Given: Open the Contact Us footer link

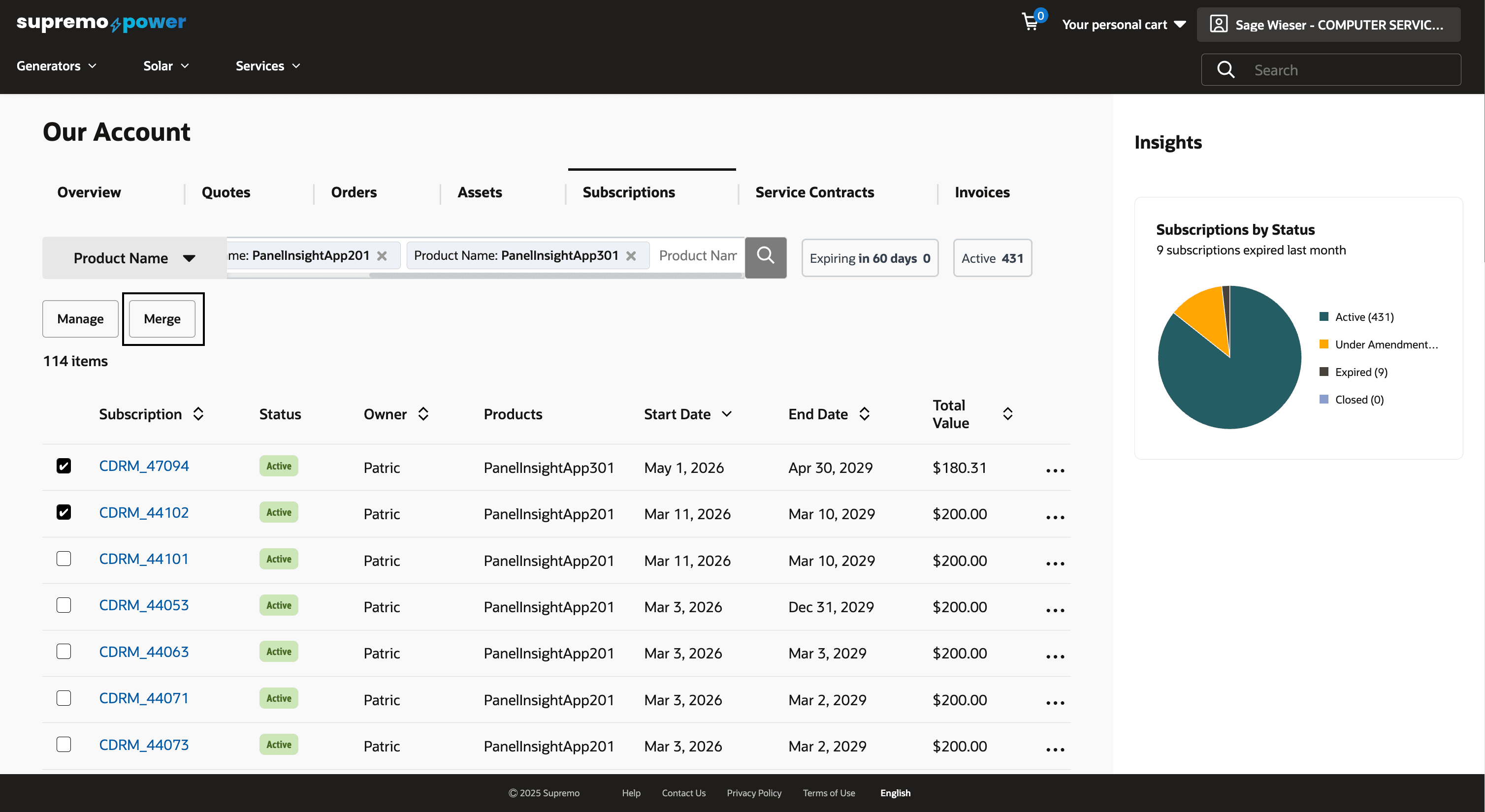Looking at the screenshot, I should point(683,793).
